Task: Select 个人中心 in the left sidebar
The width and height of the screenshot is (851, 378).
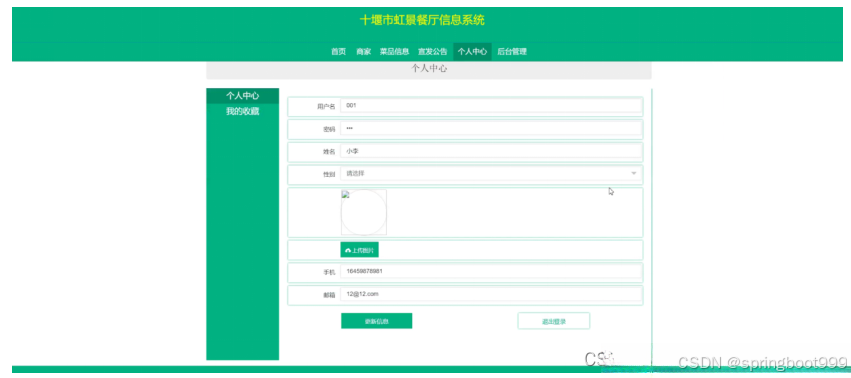Action: point(243,96)
